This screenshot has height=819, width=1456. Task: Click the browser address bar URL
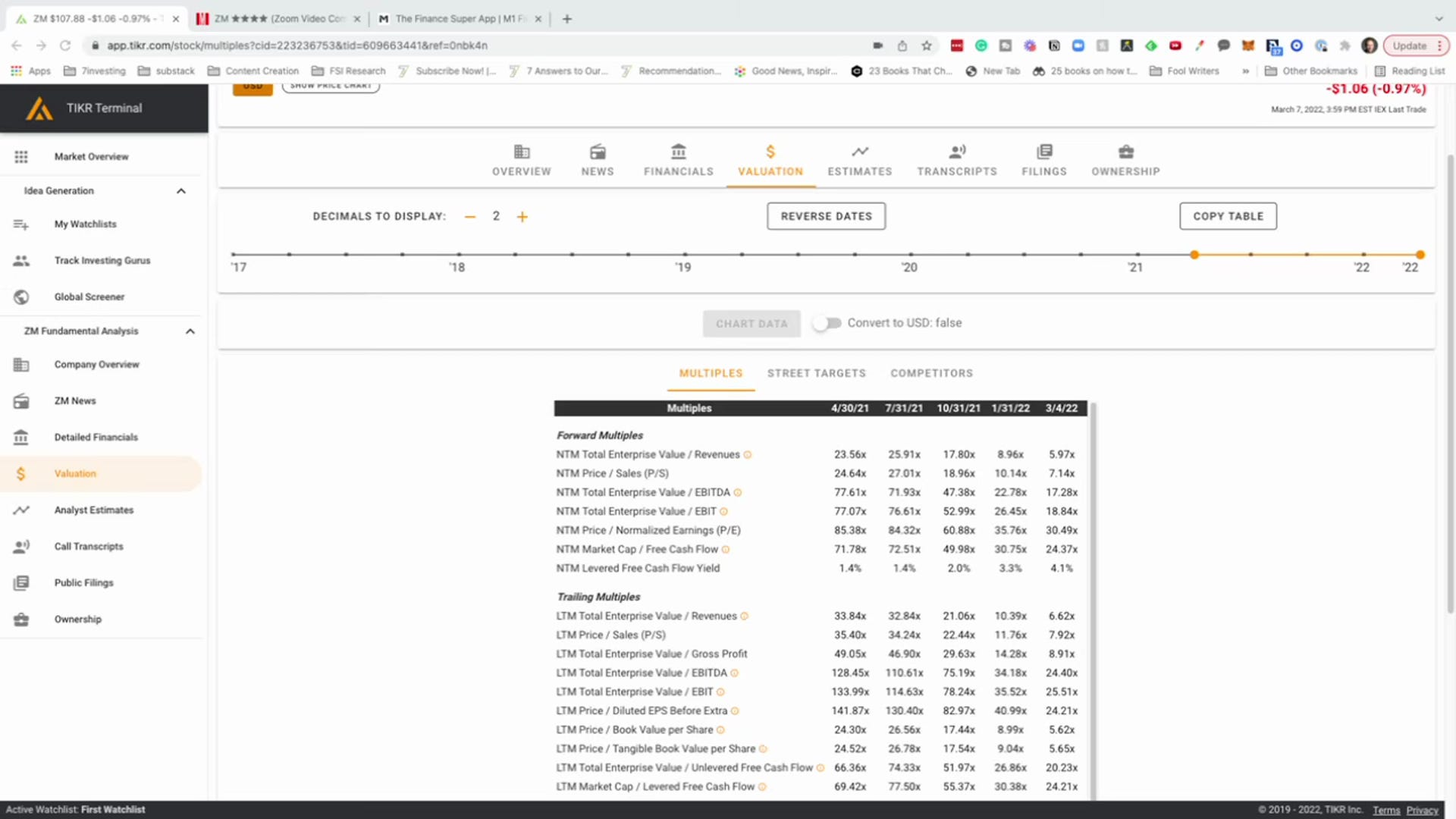pos(297,45)
